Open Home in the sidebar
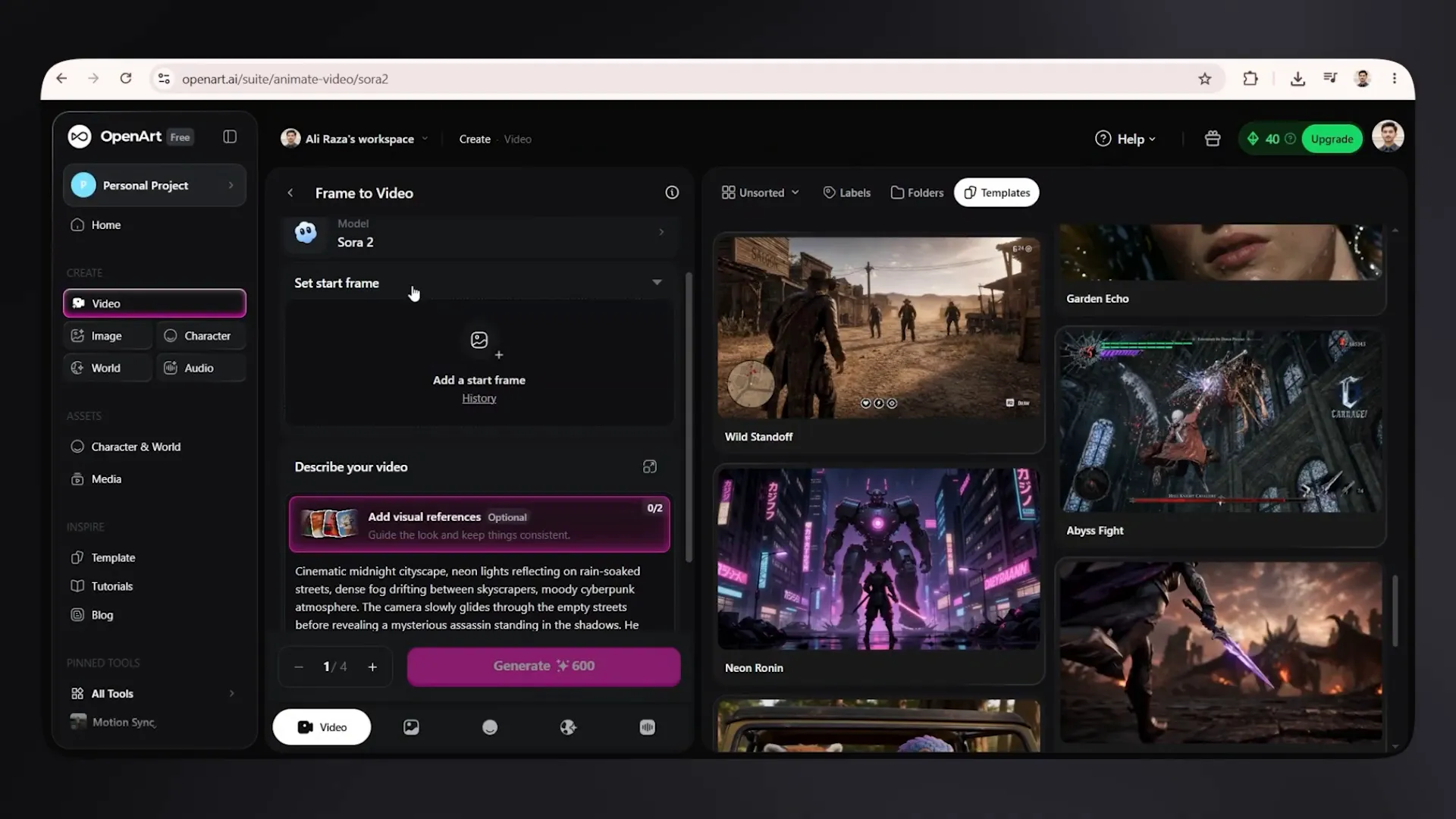Image resolution: width=1456 pixels, height=819 pixels. coord(106,225)
